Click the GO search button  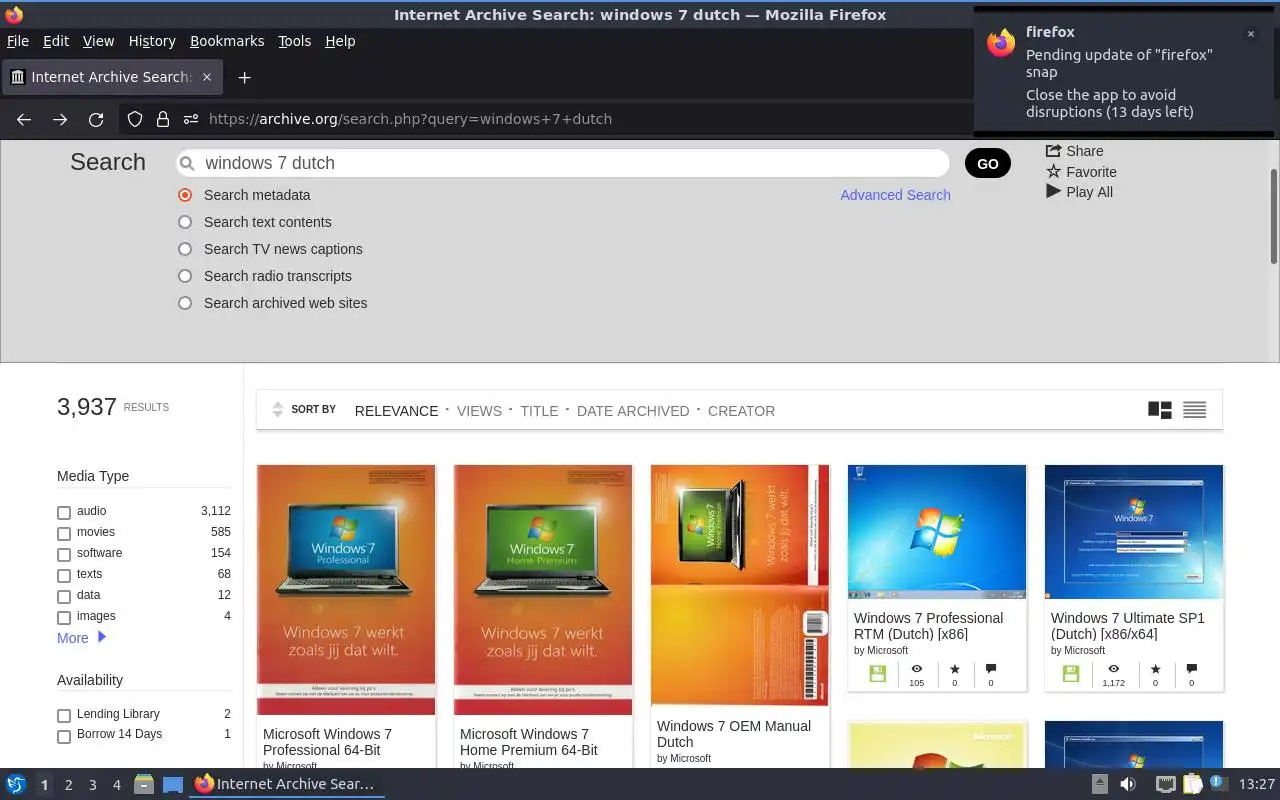988,164
